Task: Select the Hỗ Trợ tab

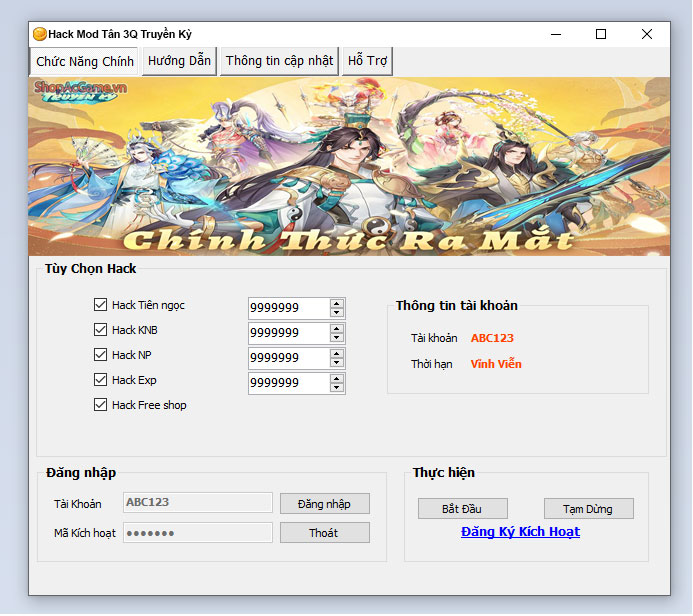Action: point(367,61)
